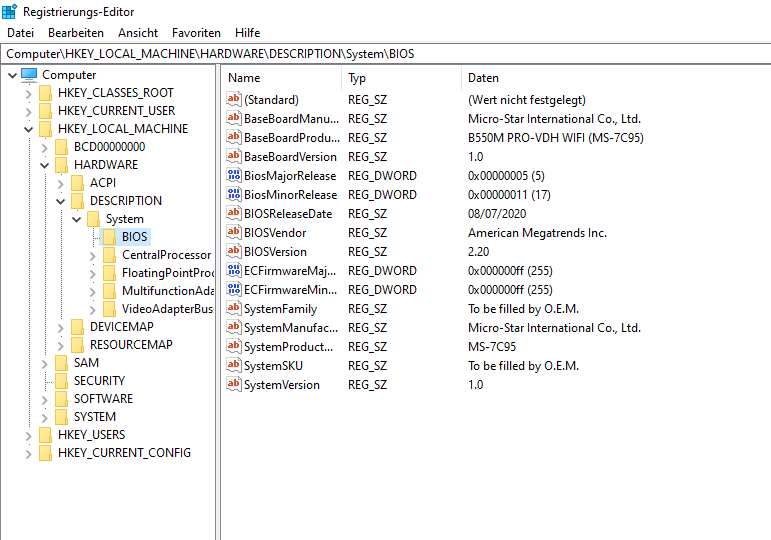Select the VideoAdapterBus key in tree
771x540 pixels.
point(167,309)
